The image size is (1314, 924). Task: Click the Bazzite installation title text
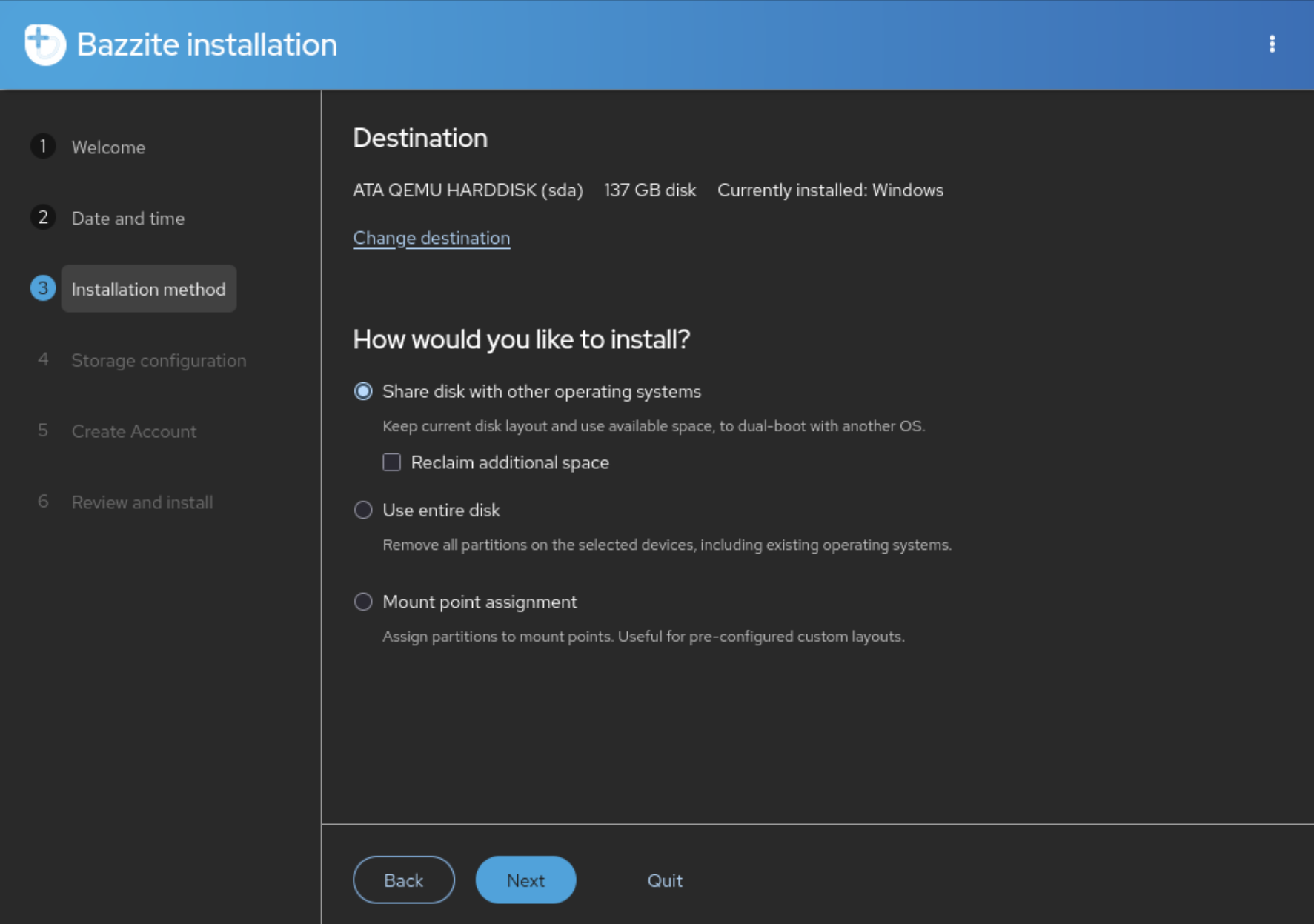(207, 44)
